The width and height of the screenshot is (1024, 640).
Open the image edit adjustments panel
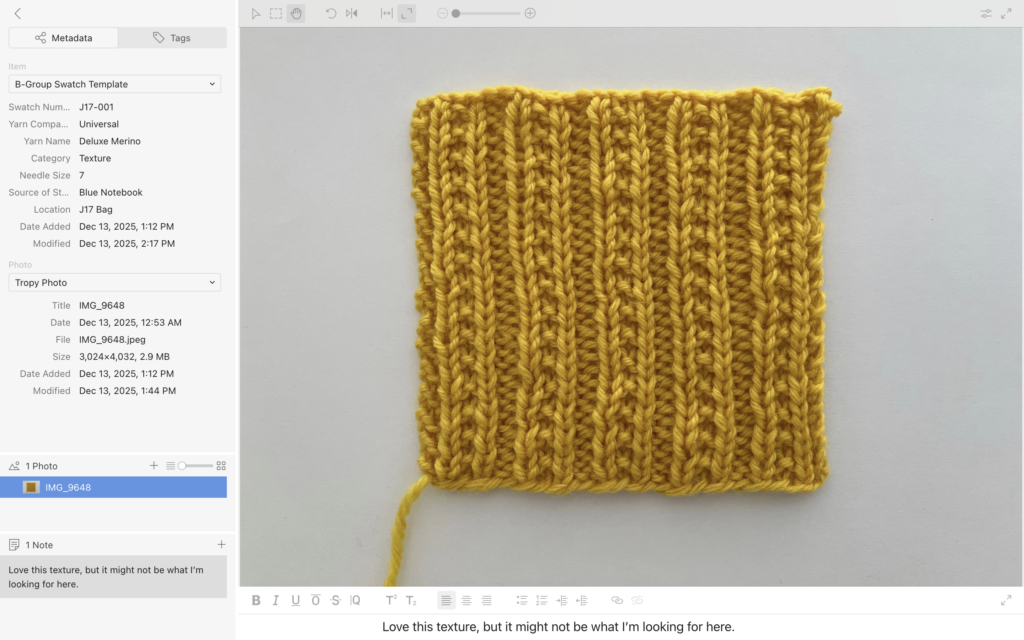pyautogui.click(x=986, y=14)
